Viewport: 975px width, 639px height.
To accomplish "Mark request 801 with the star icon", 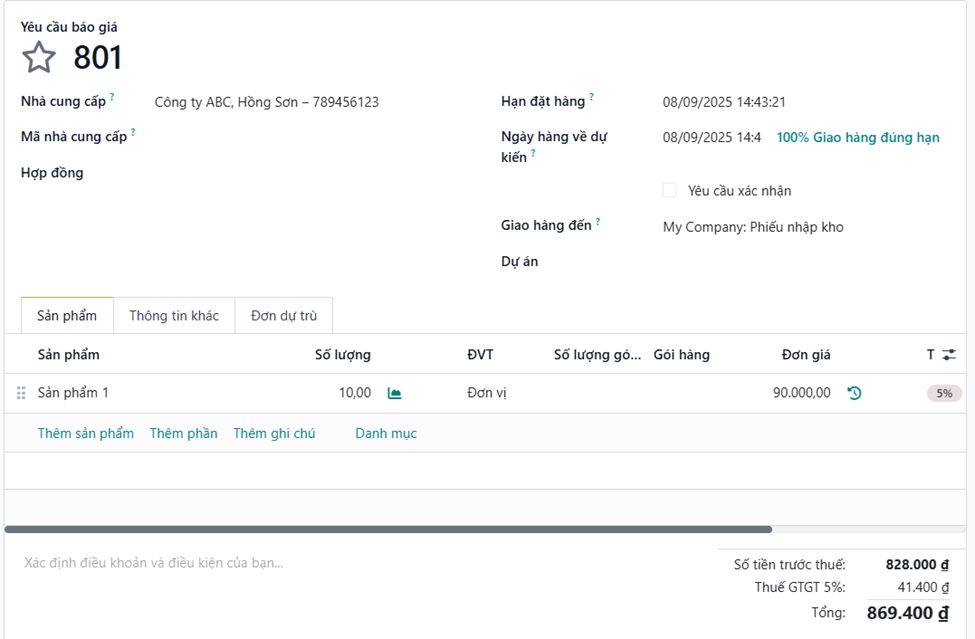I will click(39, 58).
